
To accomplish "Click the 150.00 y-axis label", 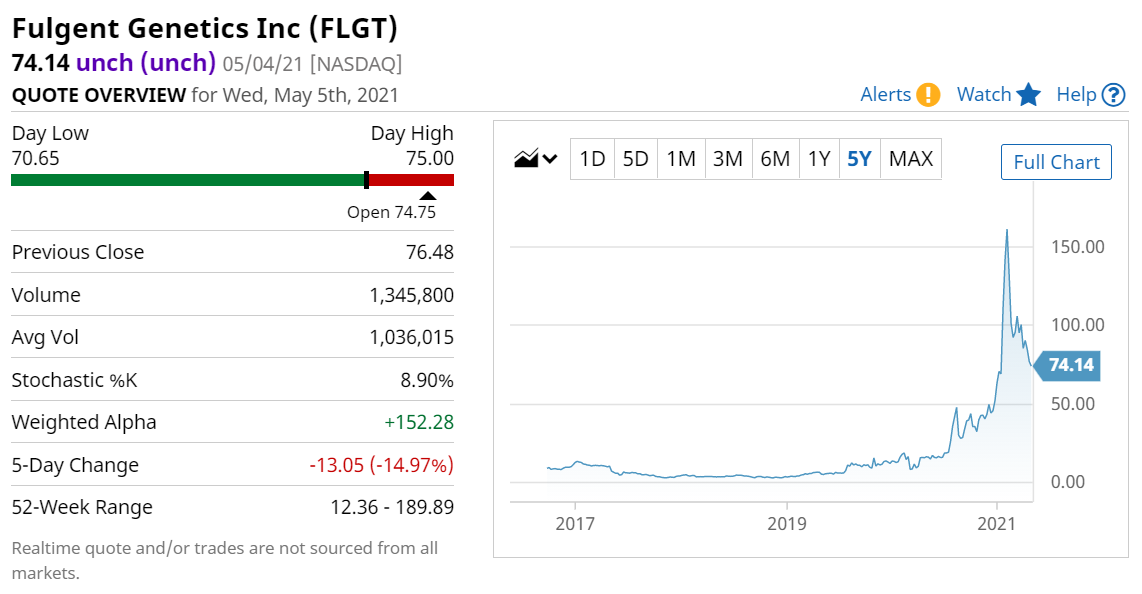I will tap(1077, 247).
